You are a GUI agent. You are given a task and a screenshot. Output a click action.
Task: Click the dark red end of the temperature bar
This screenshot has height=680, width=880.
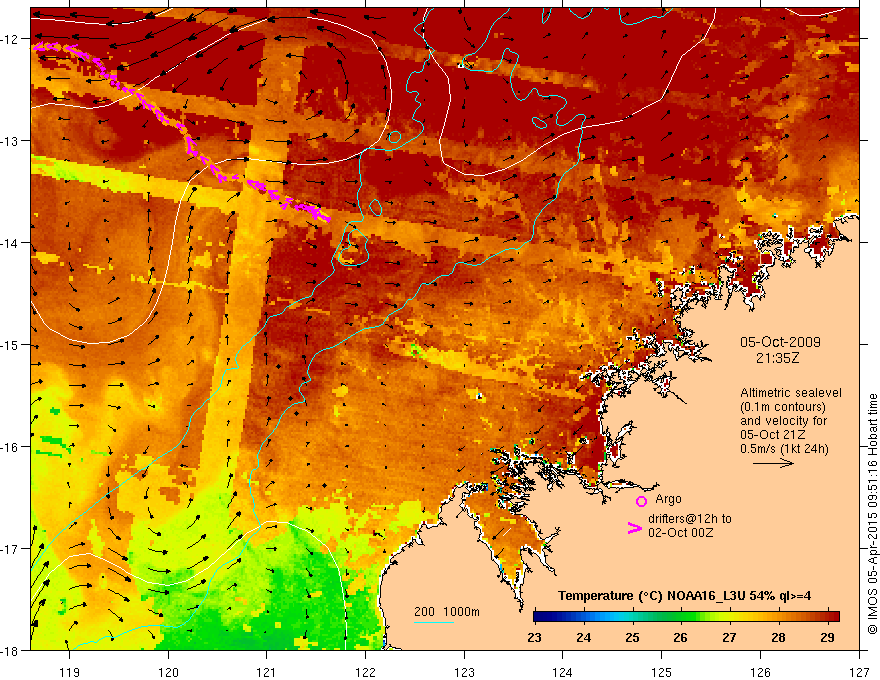(x=833, y=617)
